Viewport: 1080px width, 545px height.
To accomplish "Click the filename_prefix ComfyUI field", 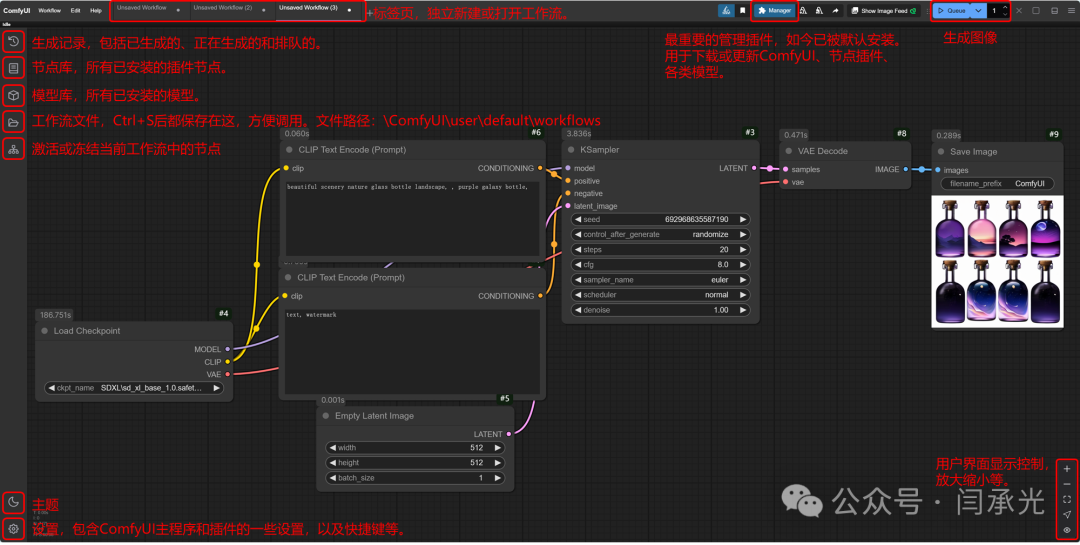I will click(997, 184).
